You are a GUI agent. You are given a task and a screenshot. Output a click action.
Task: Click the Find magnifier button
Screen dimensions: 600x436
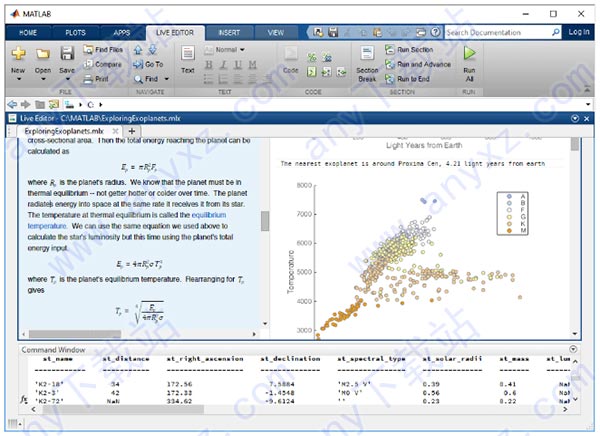tap(146, 79)
